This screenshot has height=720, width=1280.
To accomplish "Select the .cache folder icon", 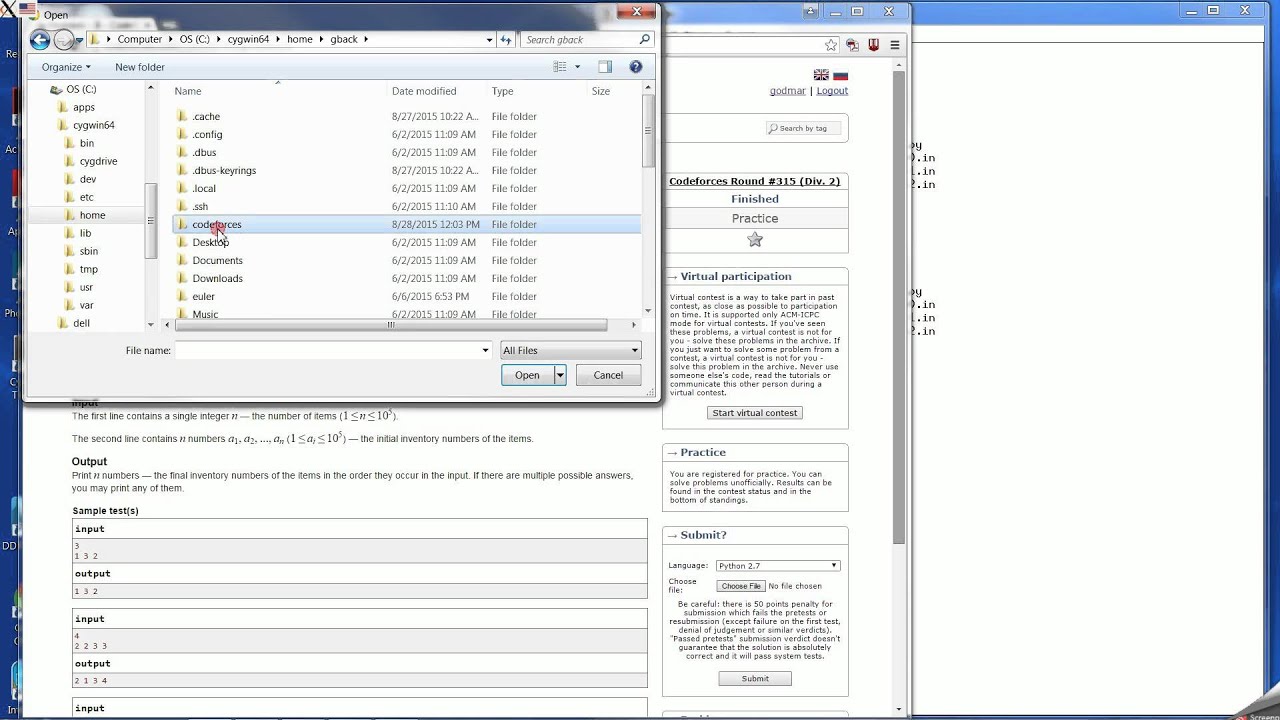I will click(182, 116).
